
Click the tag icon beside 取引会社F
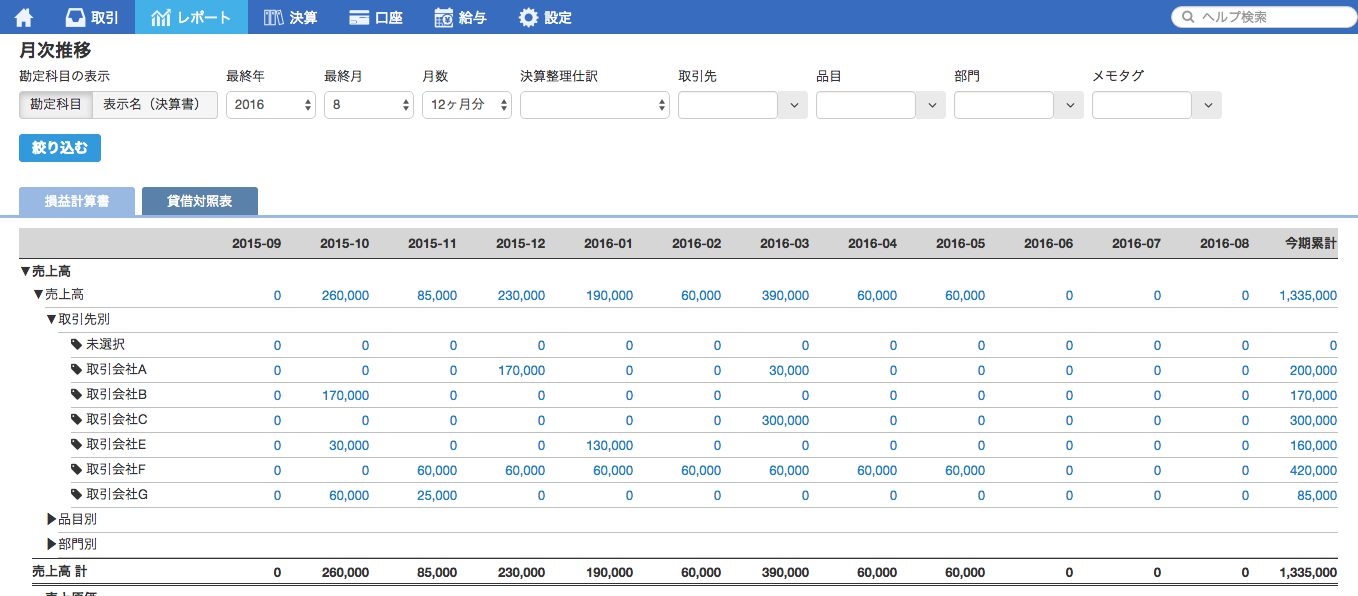(76, 470)
